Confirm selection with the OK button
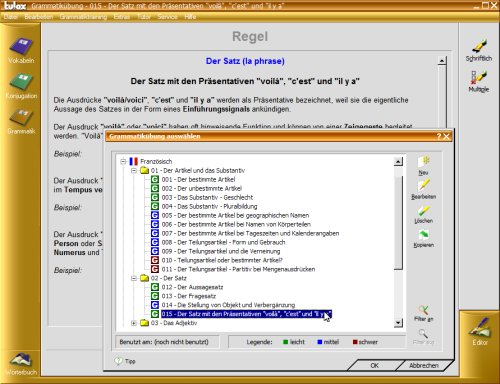 point(374,365)
